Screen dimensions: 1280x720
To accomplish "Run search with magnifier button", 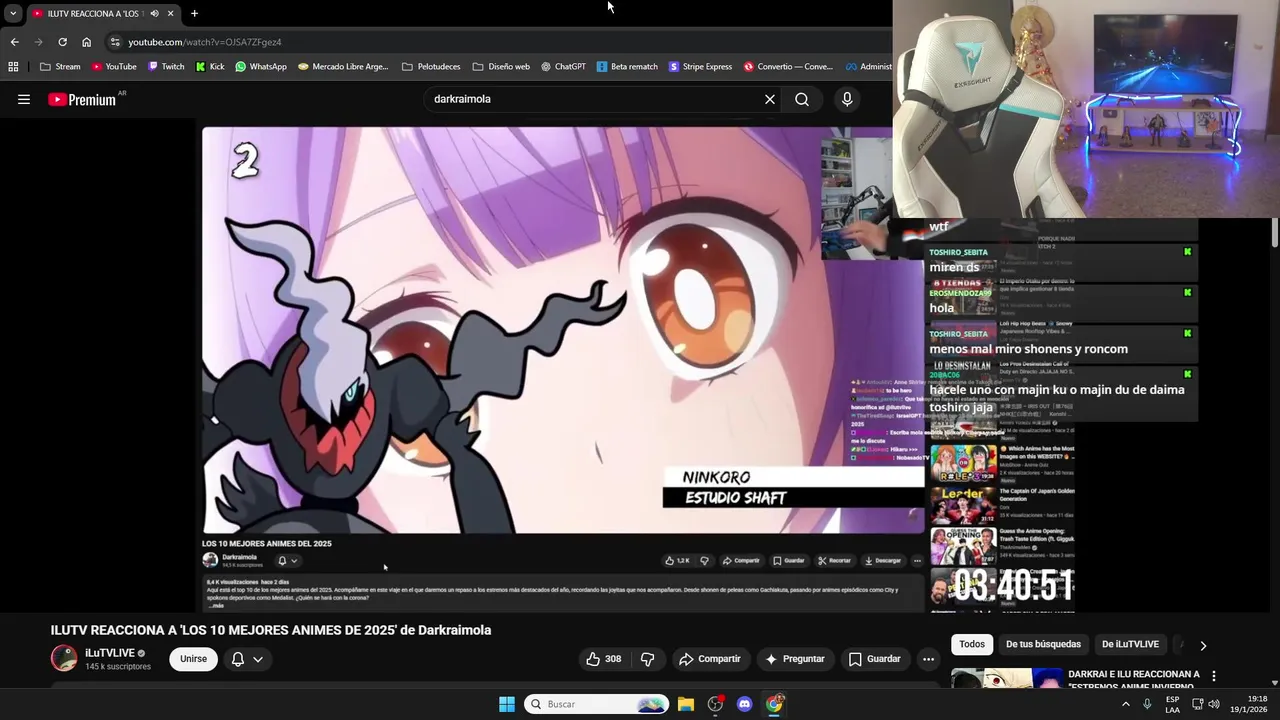I will 802,99.
